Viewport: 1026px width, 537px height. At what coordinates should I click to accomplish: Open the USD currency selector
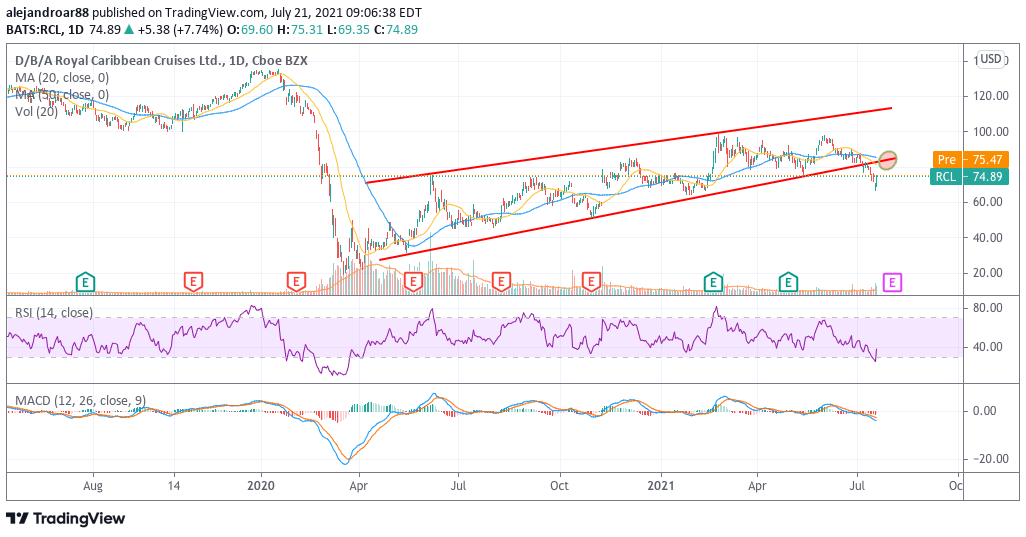click(991, 59)
